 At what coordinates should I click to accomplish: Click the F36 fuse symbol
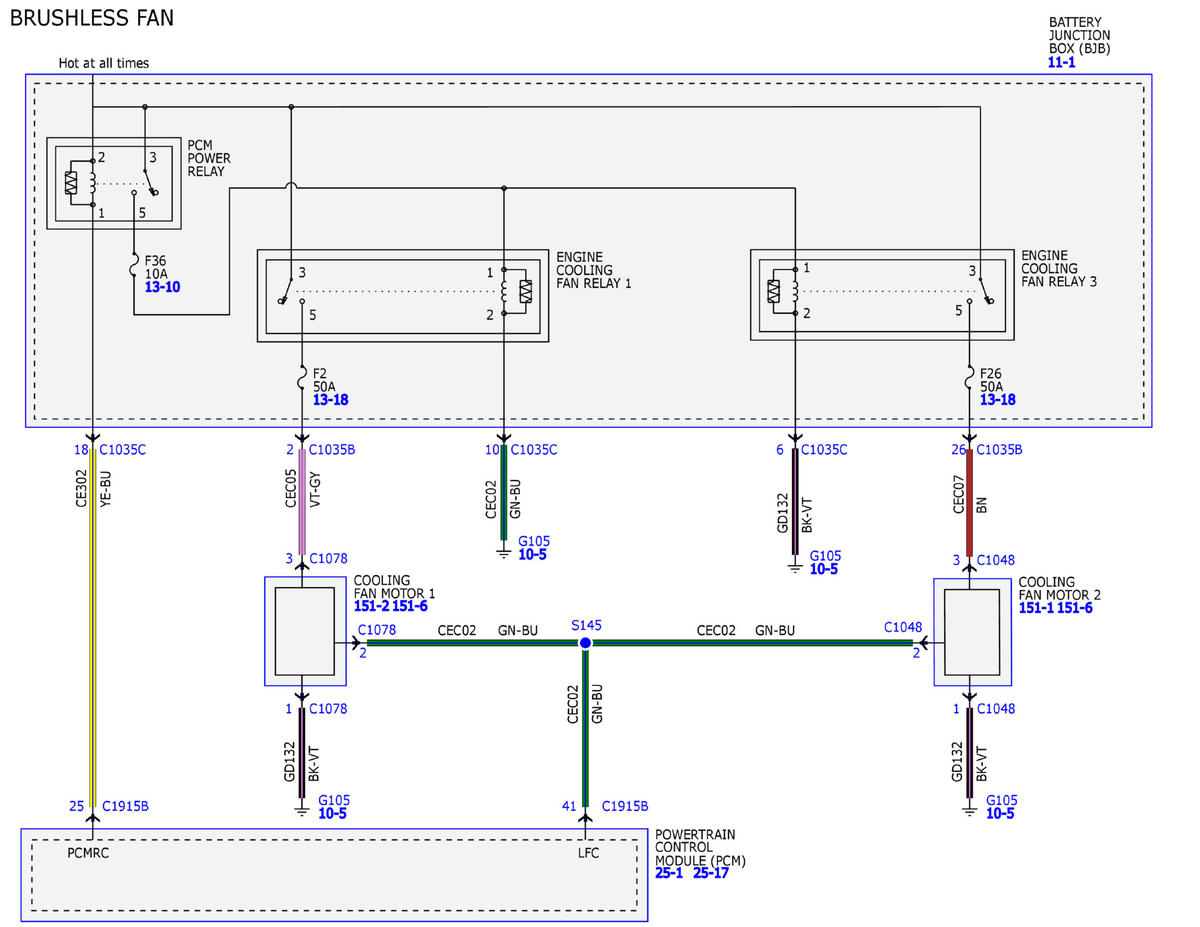click(134, 267)
